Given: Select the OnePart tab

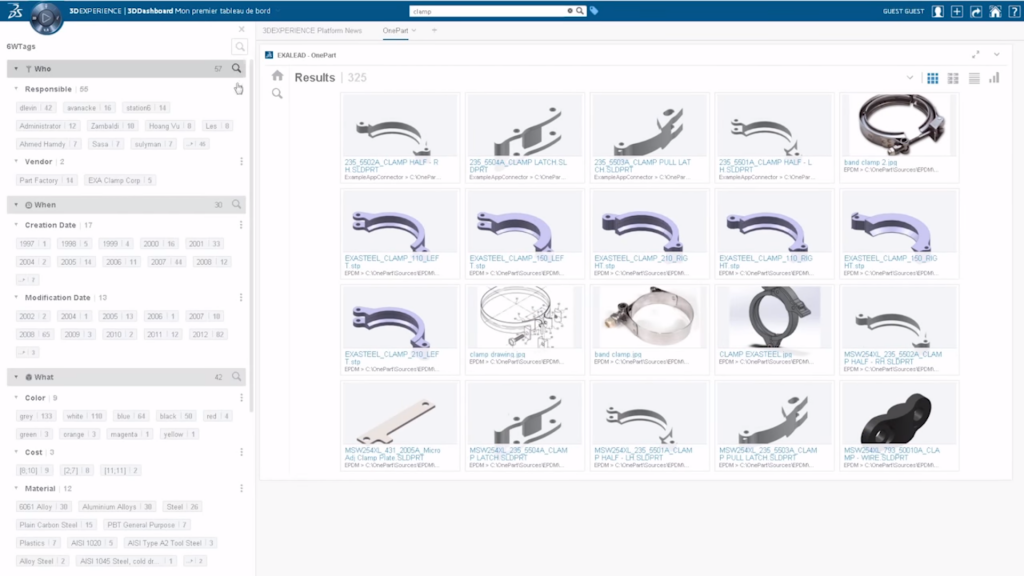Looking at the screenshot, I should [396, 31].
